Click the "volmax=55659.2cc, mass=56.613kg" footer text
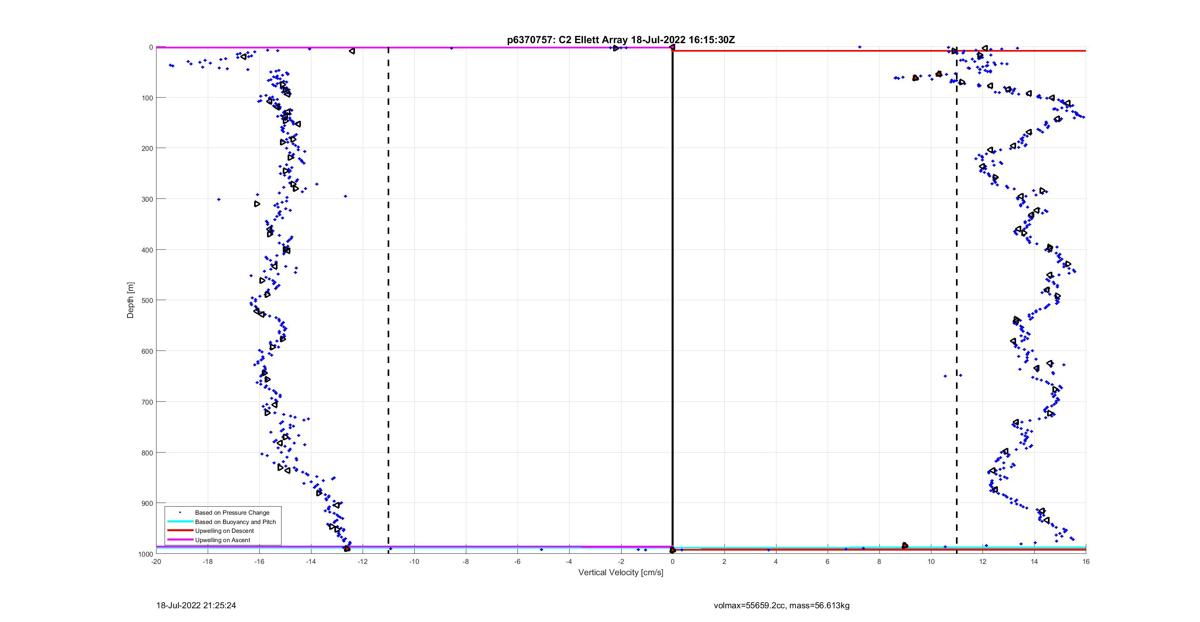Image resolution: width=1200 pixels, height=622 pixels. point(782,605)
